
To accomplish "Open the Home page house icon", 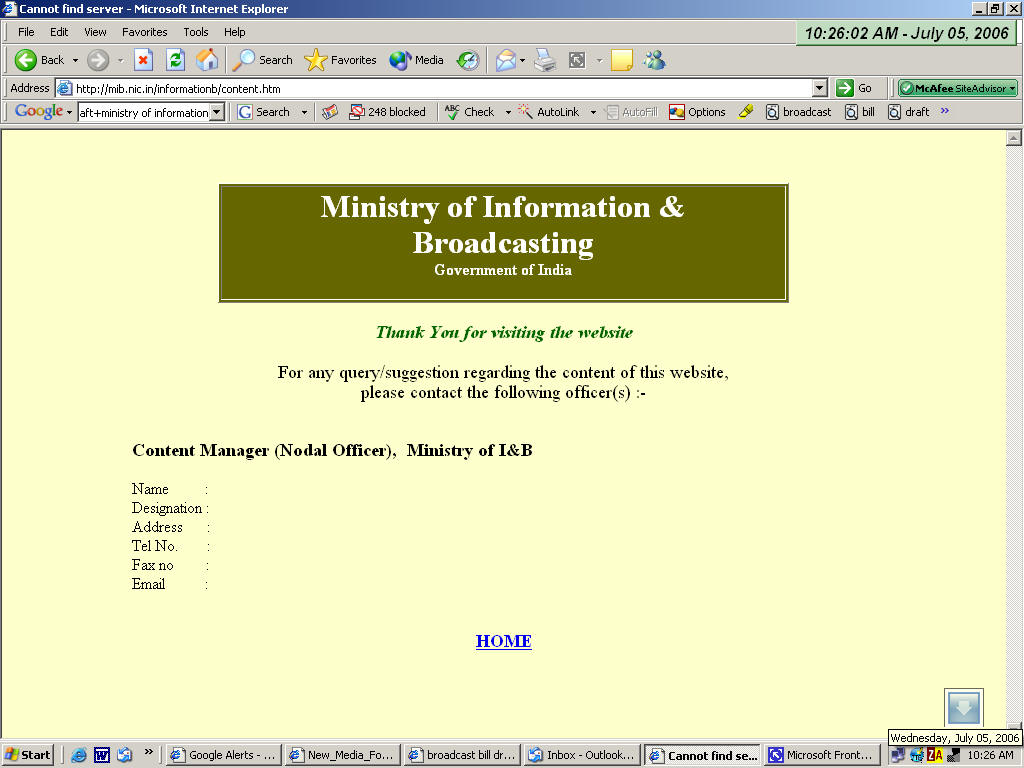I will pyautogui.click(x=207, y=60).
